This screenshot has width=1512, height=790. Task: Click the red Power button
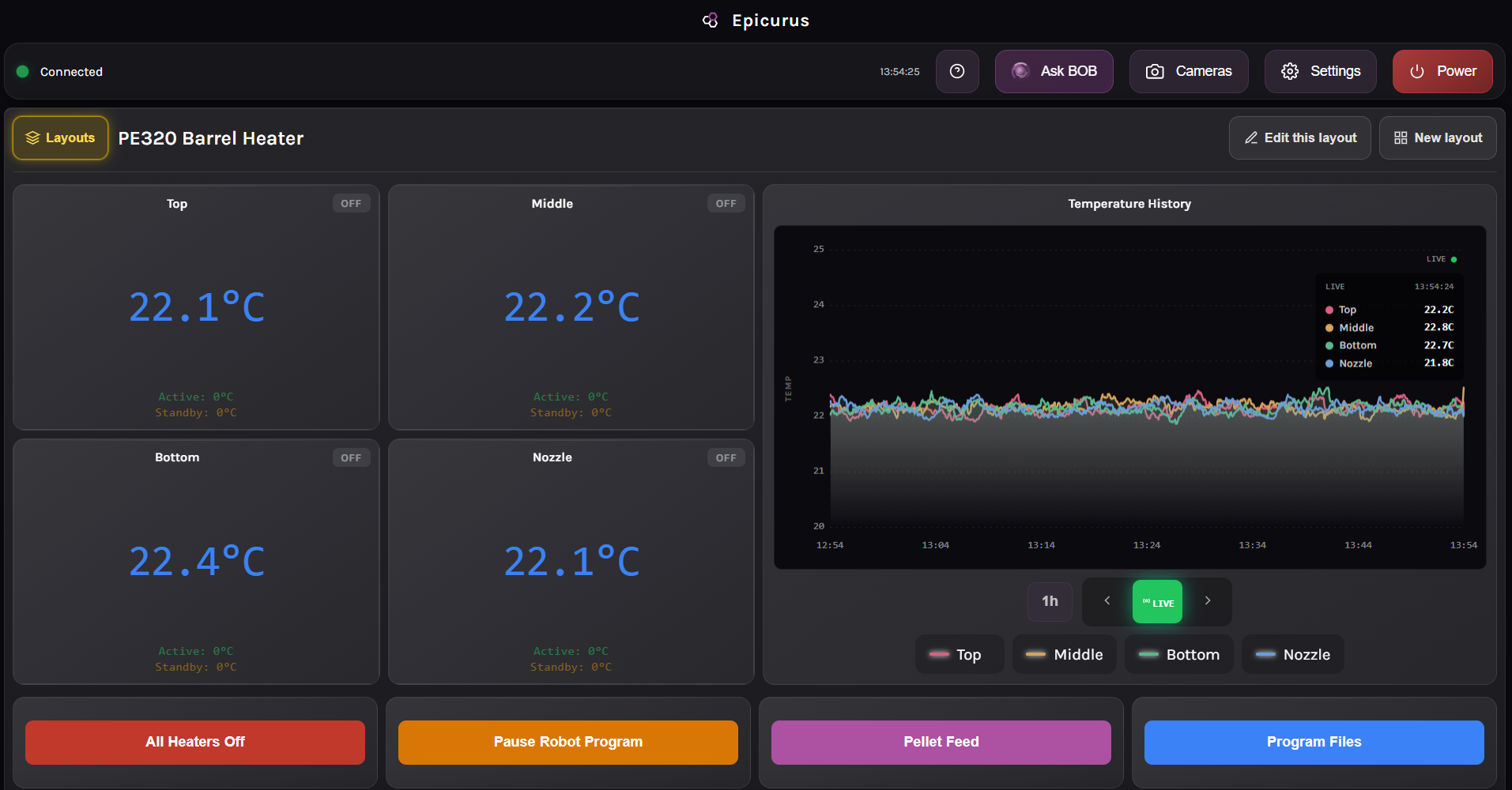coord(1442,71)
